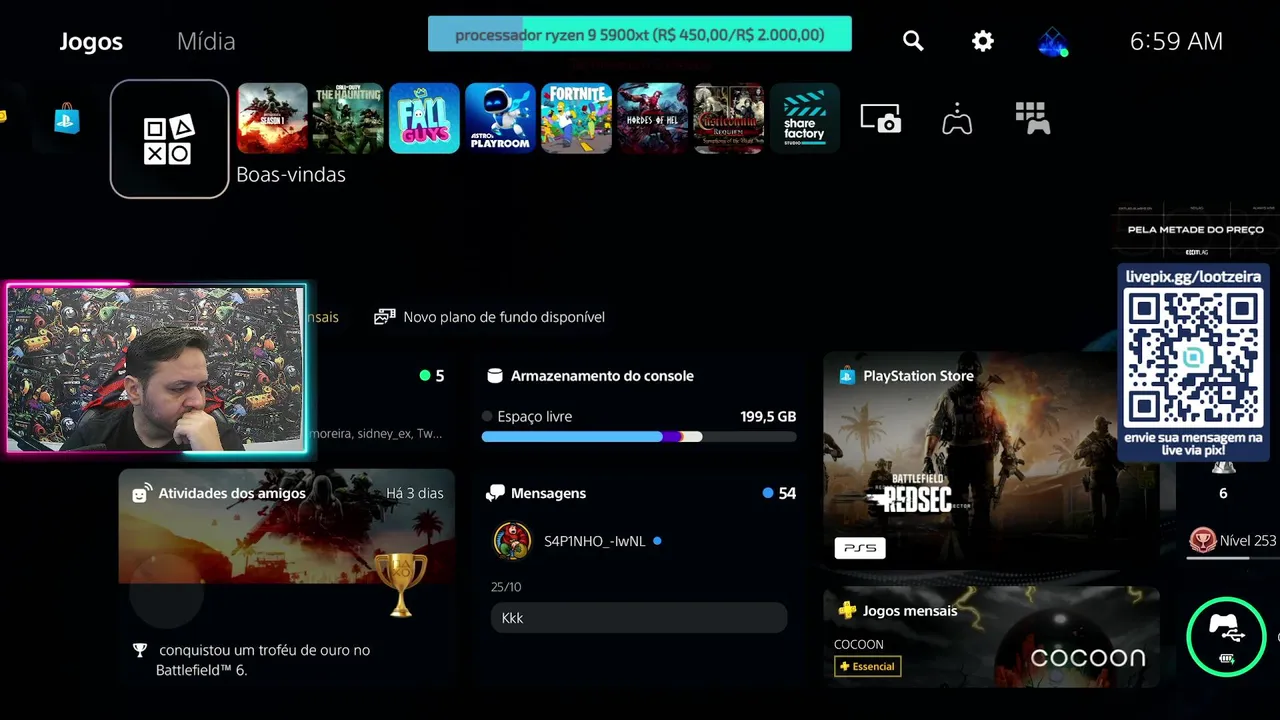
Task: Switch to the Mídia tab
Action: click(206, 41)
